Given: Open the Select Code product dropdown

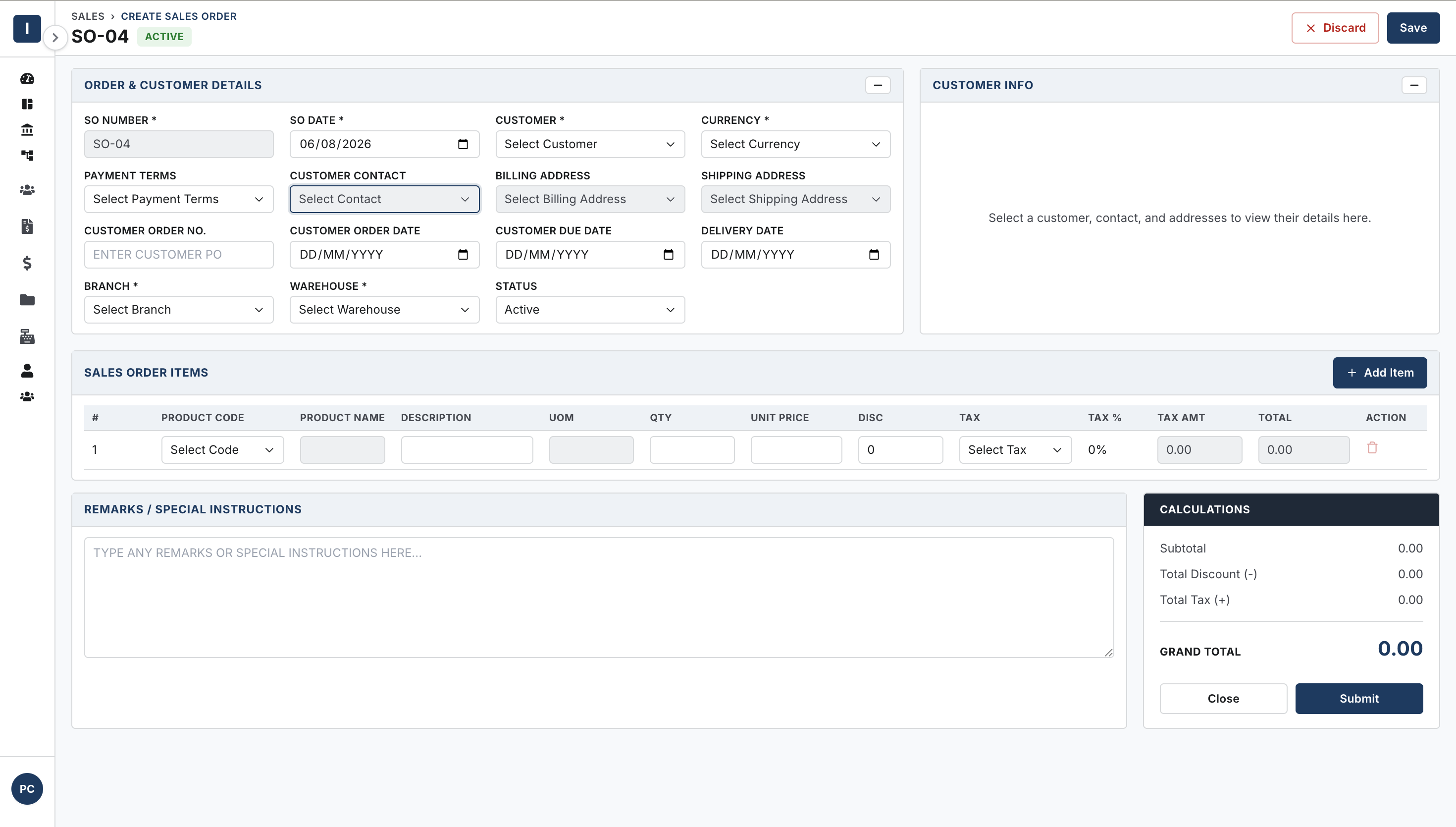Looking at the screenshot, I should (222, 450).
